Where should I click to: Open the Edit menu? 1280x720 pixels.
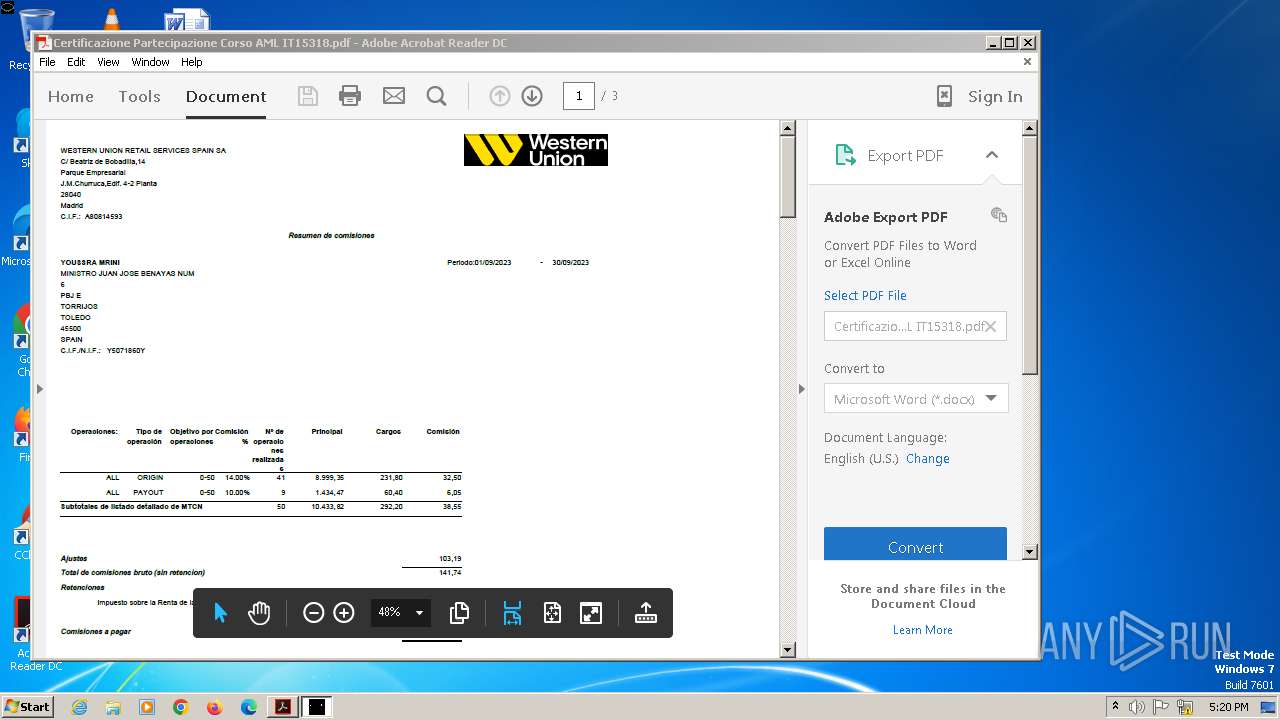[x=76, y=62]
